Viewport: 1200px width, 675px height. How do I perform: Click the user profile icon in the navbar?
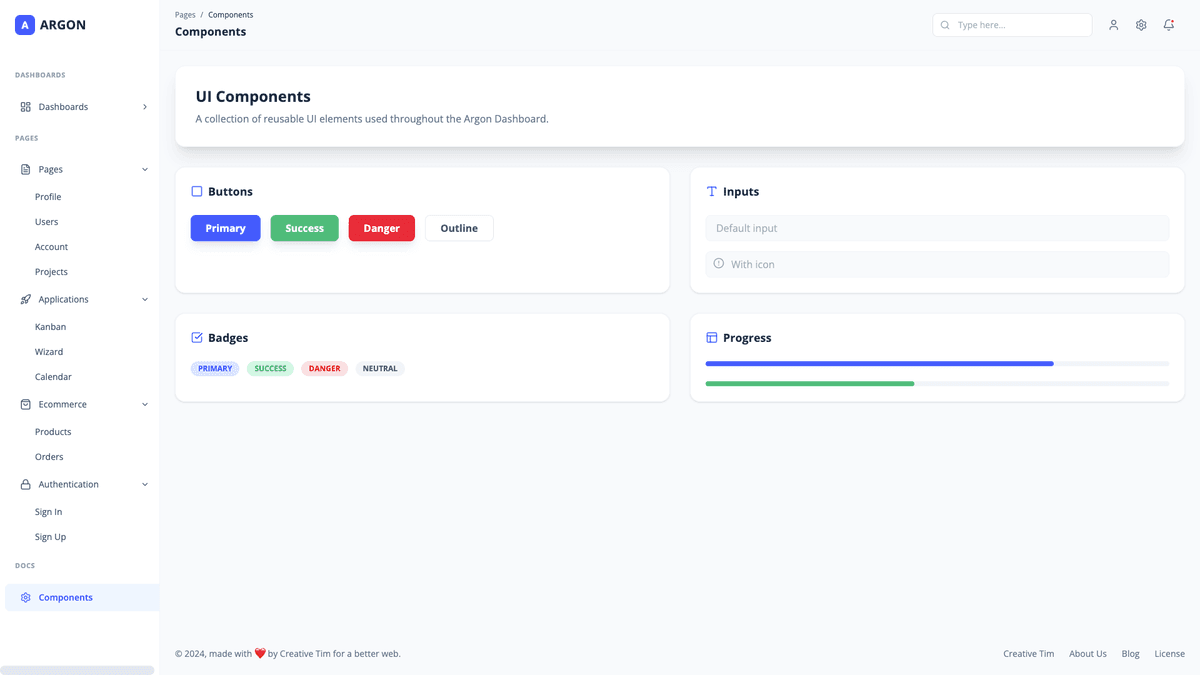(1113, 24)
